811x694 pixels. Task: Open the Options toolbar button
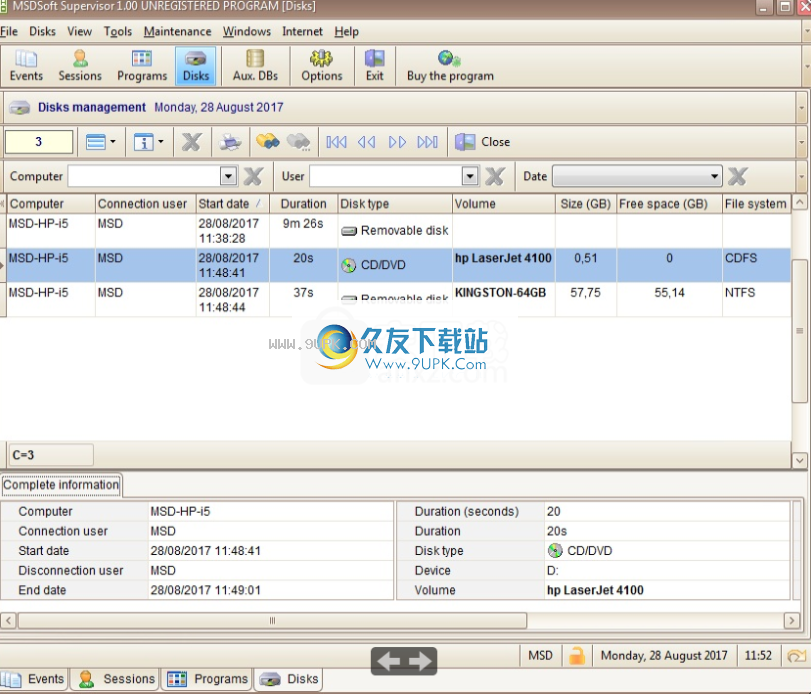pos(322,66)
